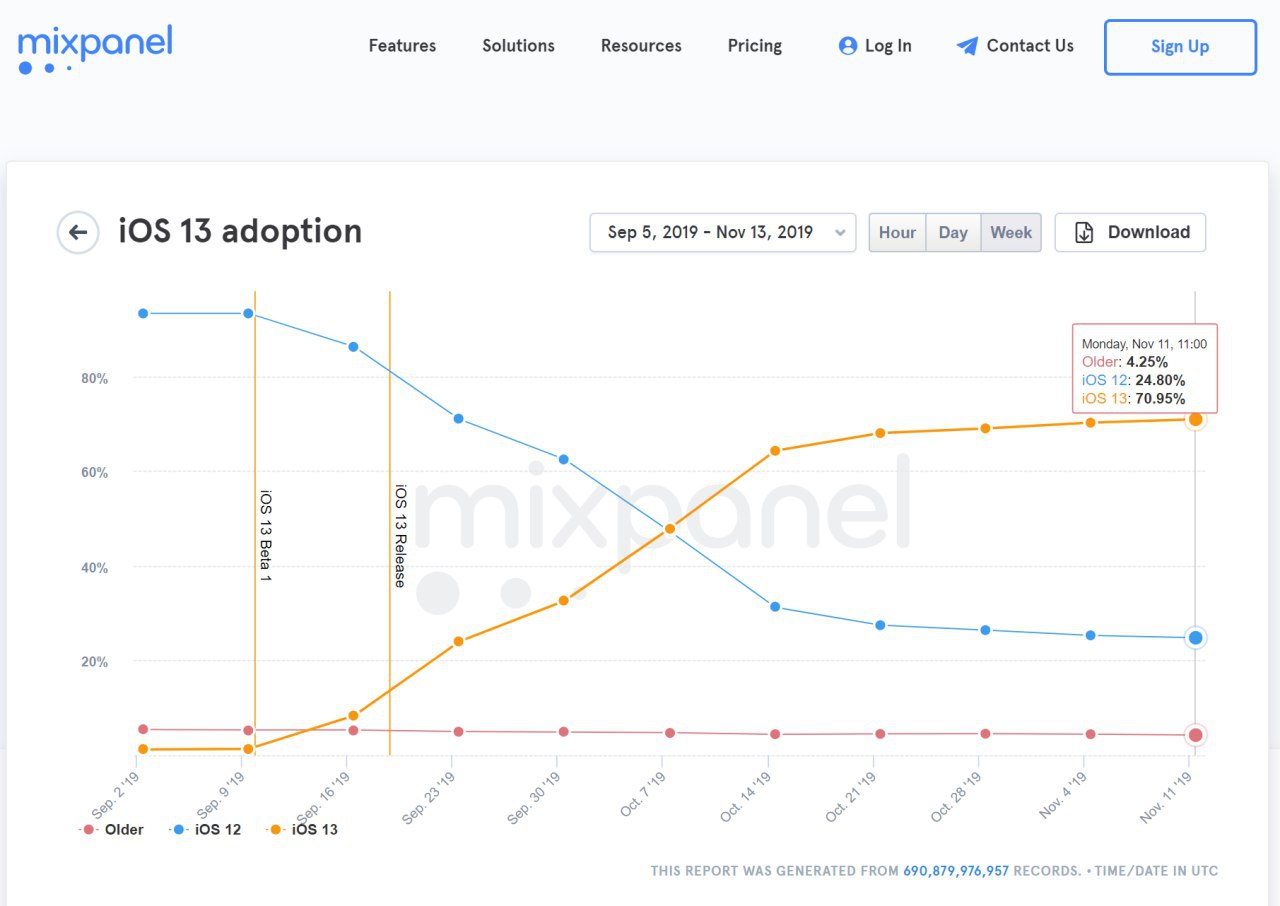Screen dimensions: 1280x906
Task: Click the paper plane icon by Contact Us
Action: [x=967, y=46]
